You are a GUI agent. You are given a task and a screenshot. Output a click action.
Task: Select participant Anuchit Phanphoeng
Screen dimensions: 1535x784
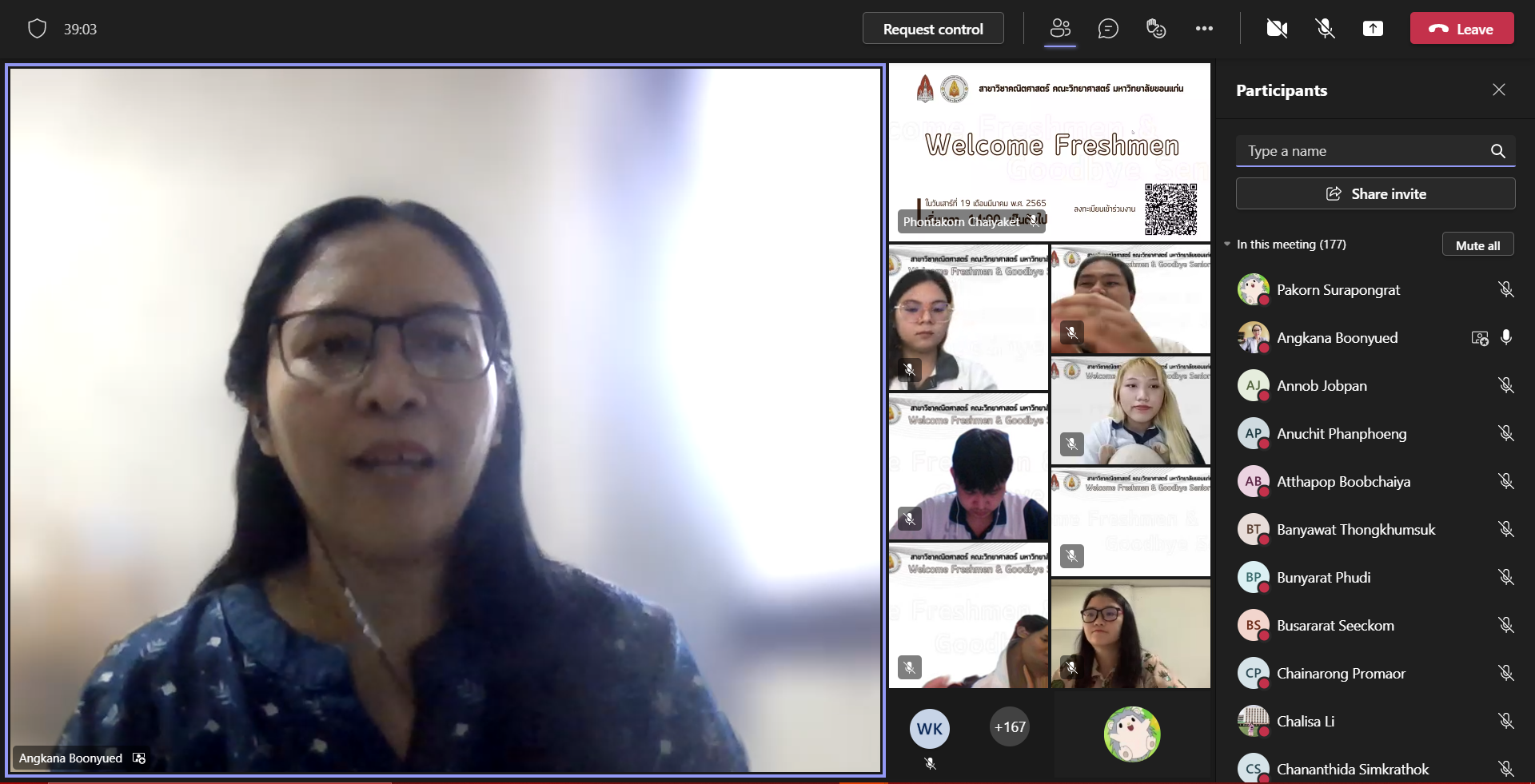coord(1375,433)
